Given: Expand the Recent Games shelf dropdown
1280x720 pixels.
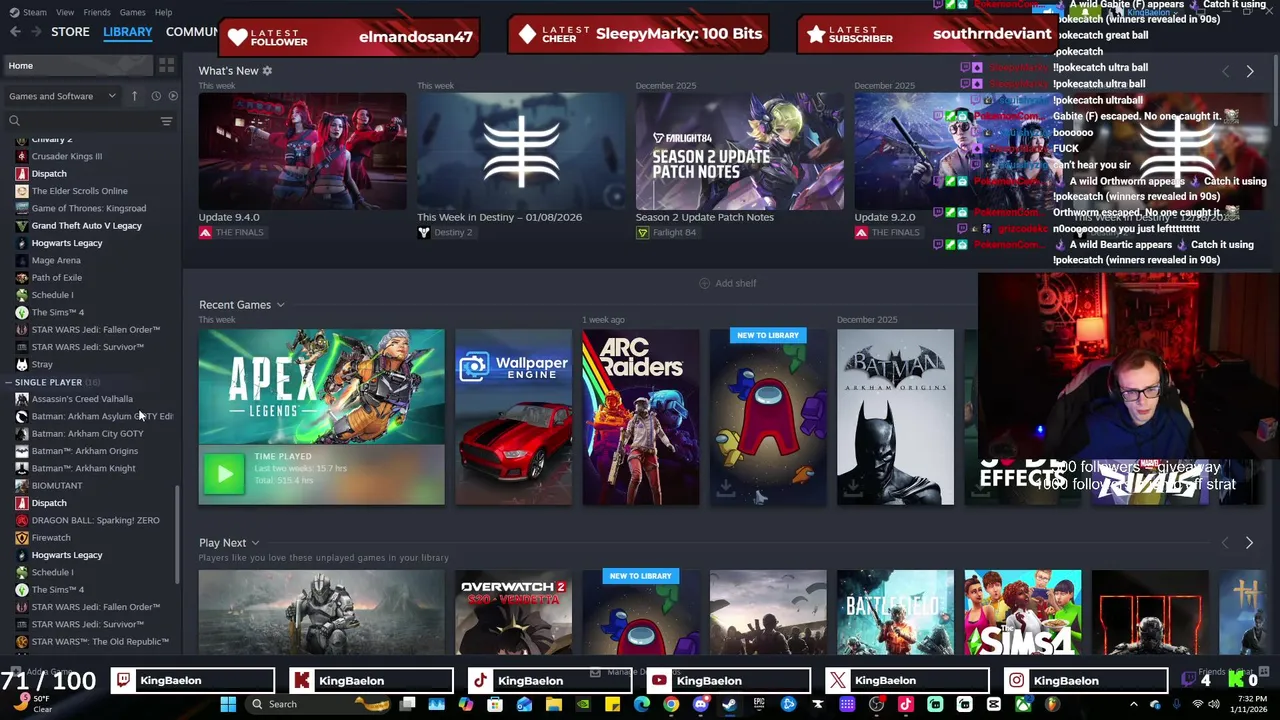Looking at the screenshot, I should 280,305.
